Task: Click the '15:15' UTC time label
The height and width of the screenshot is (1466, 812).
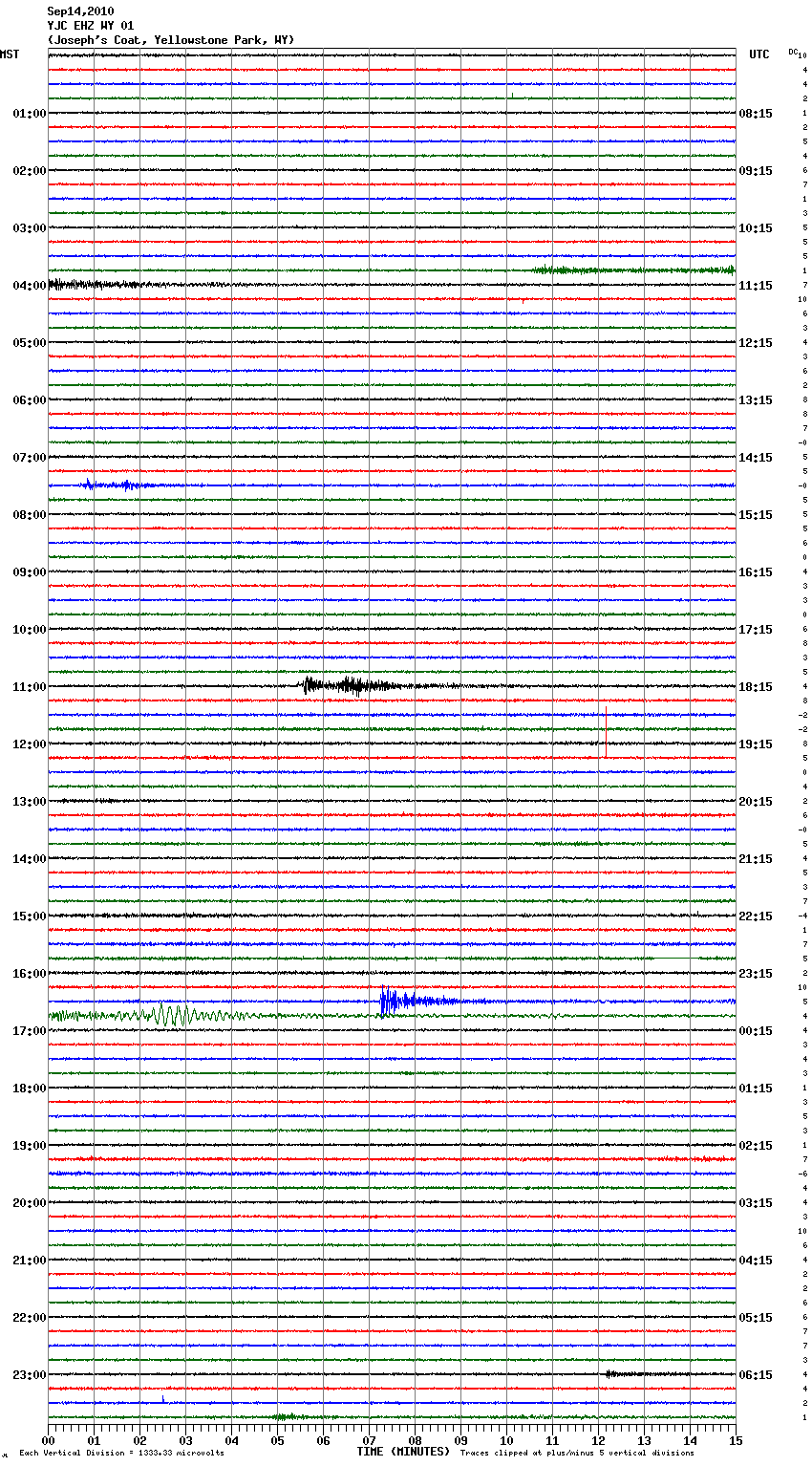Action: point(756,515)
